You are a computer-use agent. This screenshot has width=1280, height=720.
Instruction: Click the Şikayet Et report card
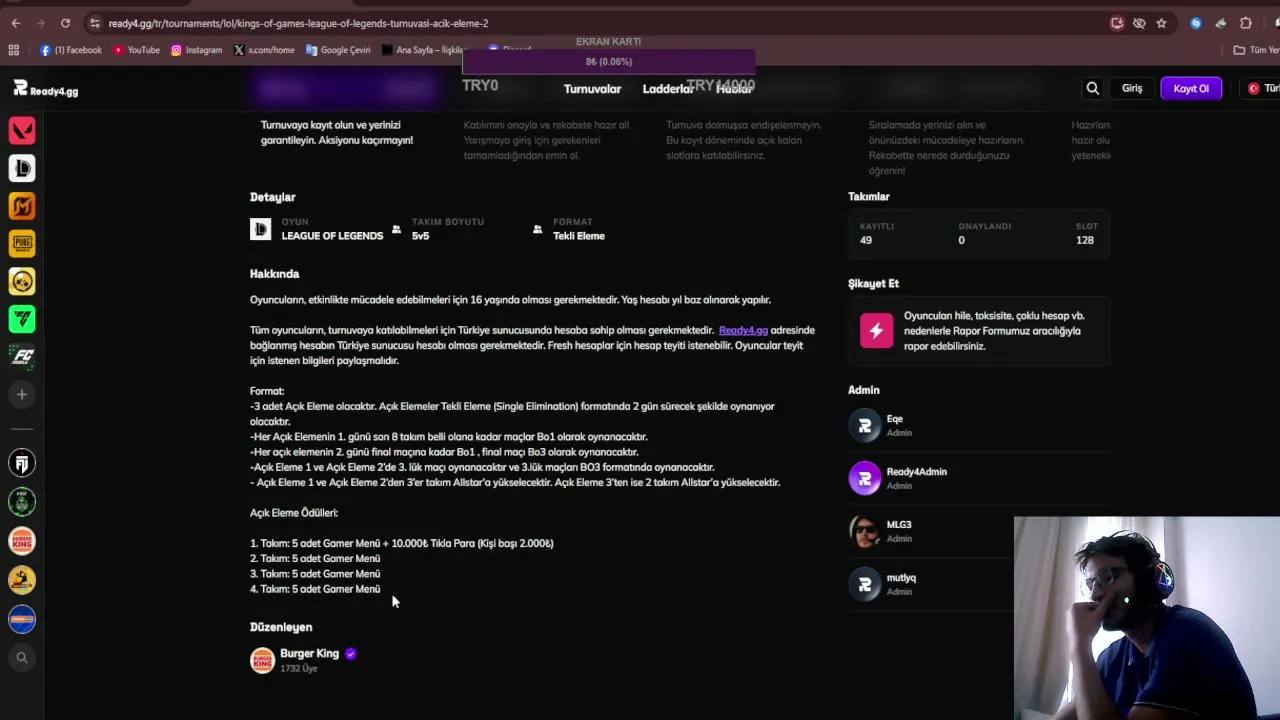click(x=979, y=331)
